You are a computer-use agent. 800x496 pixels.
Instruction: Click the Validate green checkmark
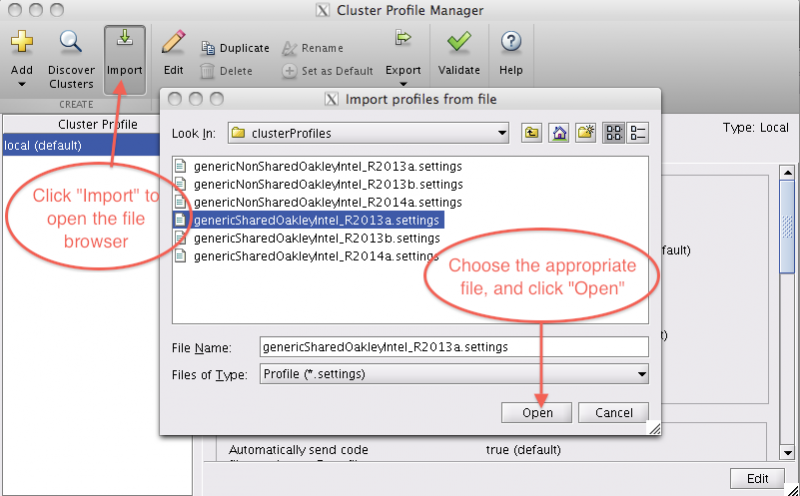click(459, 42)
